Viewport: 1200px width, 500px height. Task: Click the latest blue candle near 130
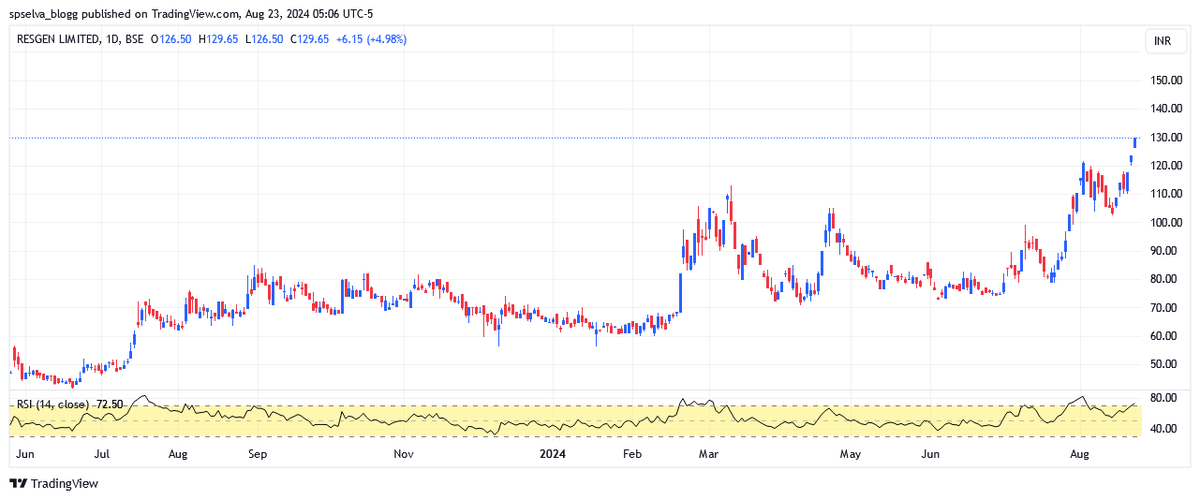pyautogui.click(x=1135, y=142)
